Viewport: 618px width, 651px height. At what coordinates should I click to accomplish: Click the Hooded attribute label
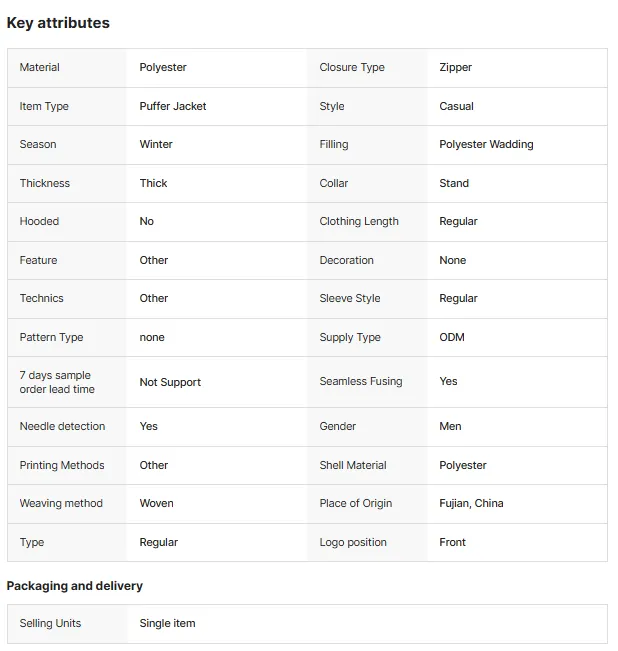tap(39, 221)
